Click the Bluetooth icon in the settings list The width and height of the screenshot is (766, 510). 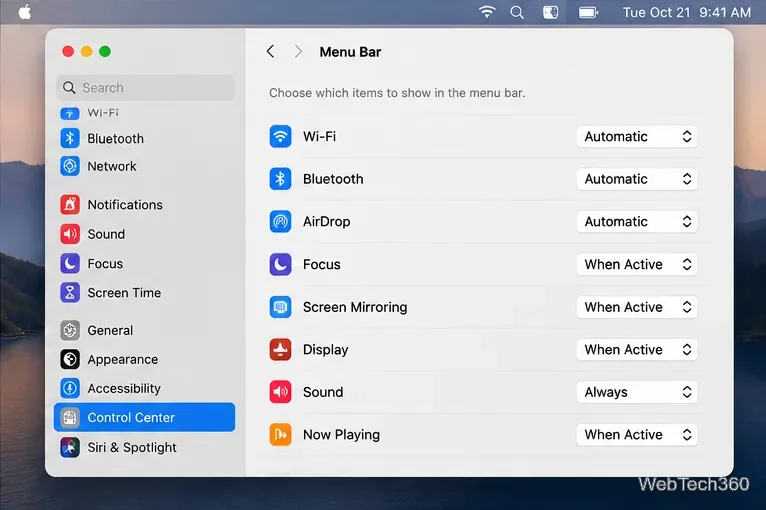[280, 179]
